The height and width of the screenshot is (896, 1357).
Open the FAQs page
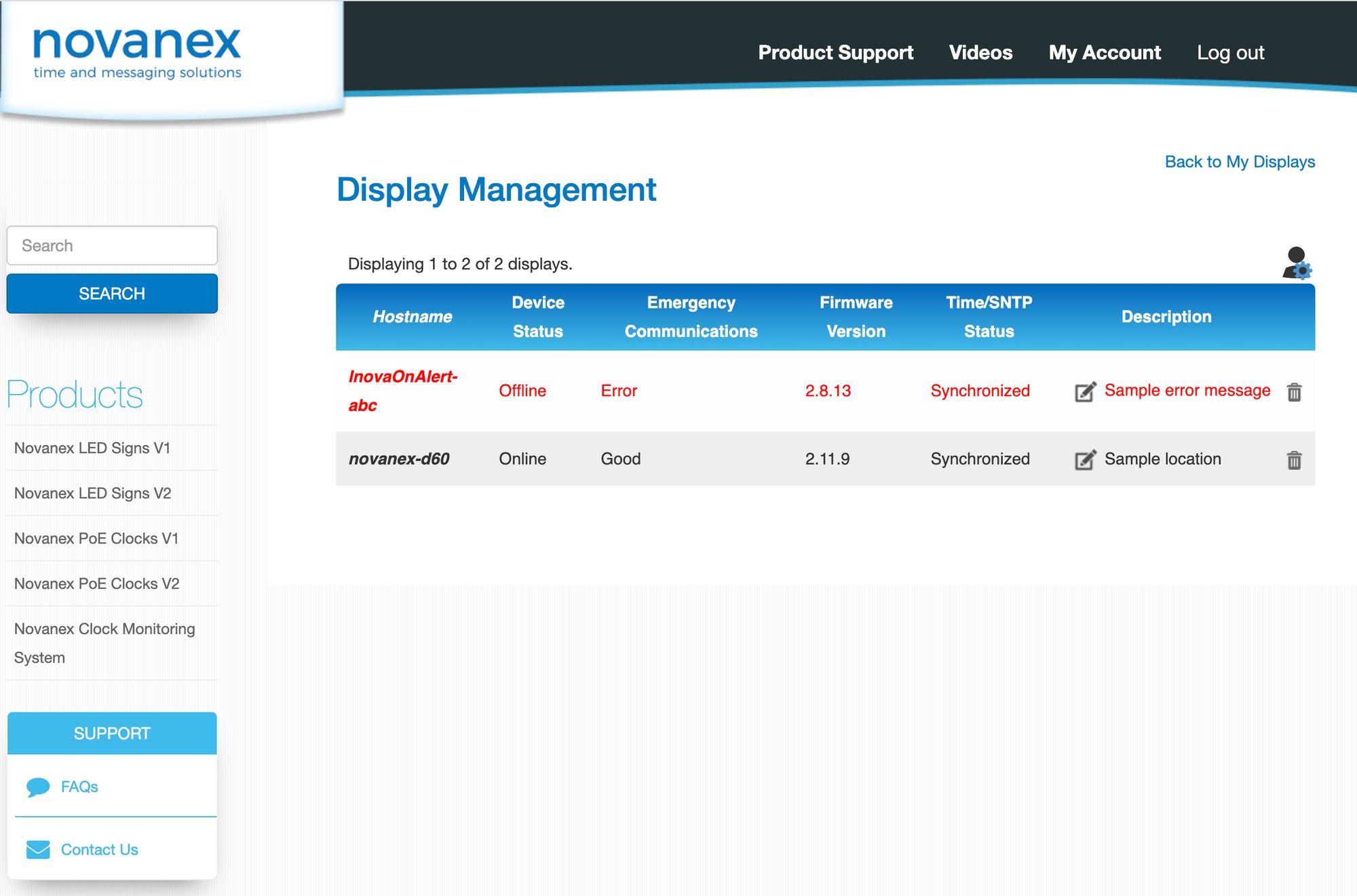(79, 786)
